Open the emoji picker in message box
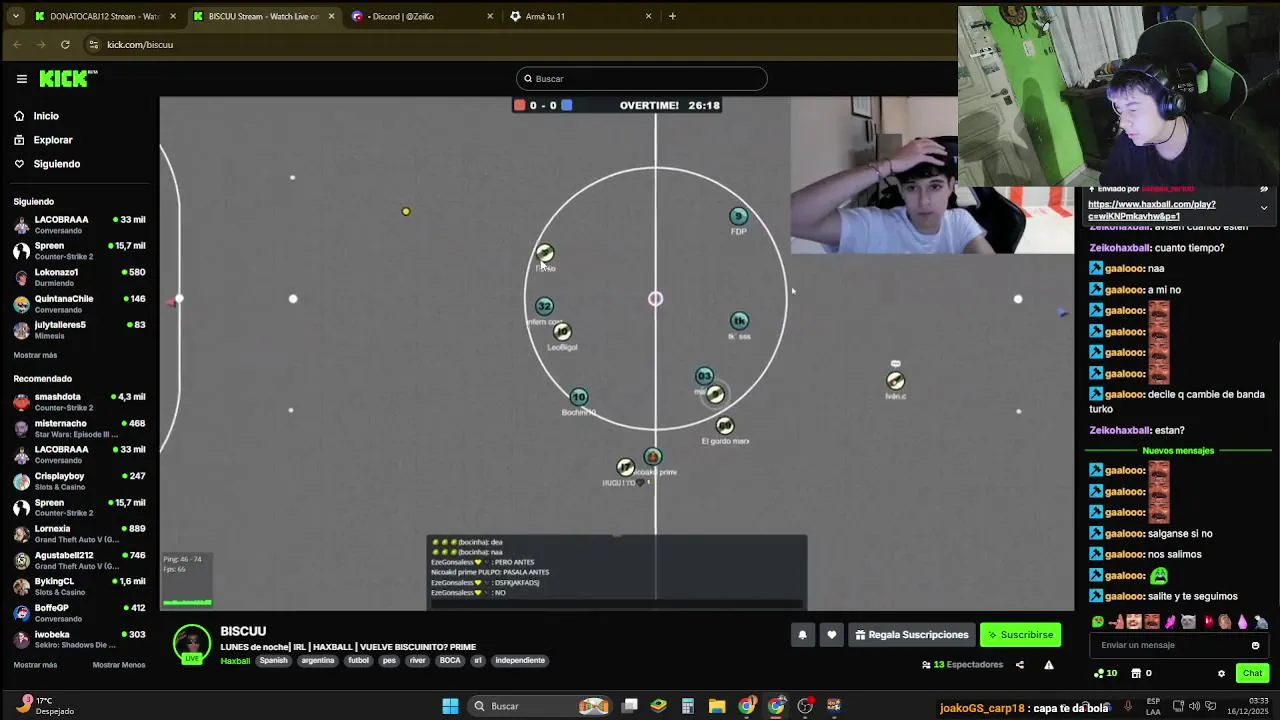This screenshot has height=720, width=1280. (x=1255, y=645)
